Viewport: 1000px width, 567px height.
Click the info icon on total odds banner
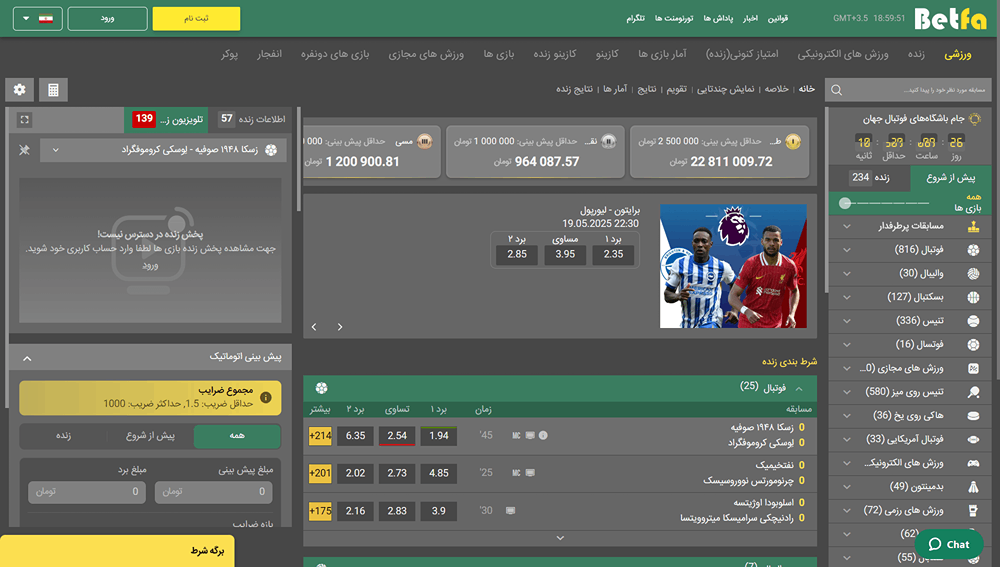266,397
